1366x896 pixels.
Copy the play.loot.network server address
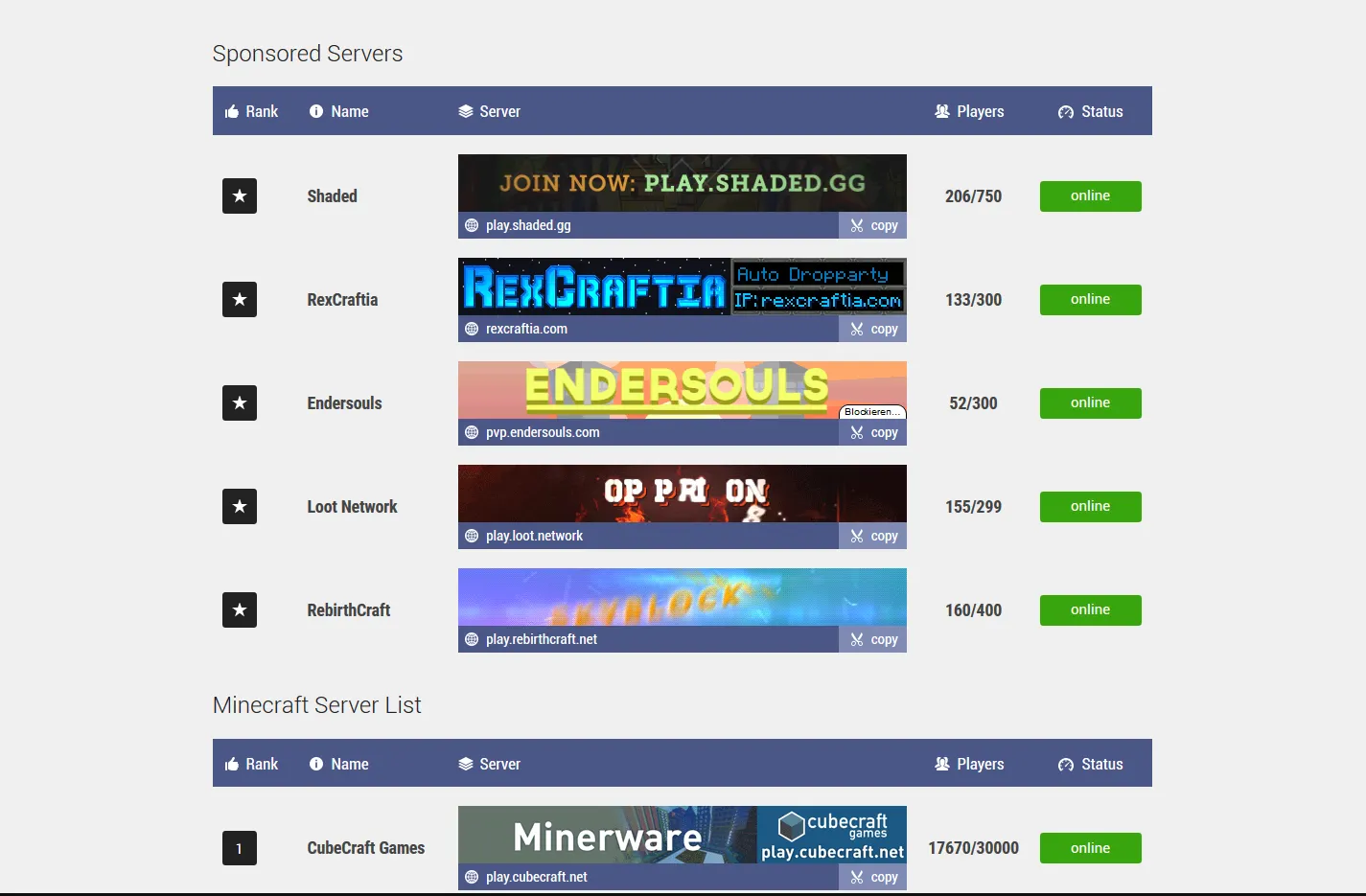(873, 537)
